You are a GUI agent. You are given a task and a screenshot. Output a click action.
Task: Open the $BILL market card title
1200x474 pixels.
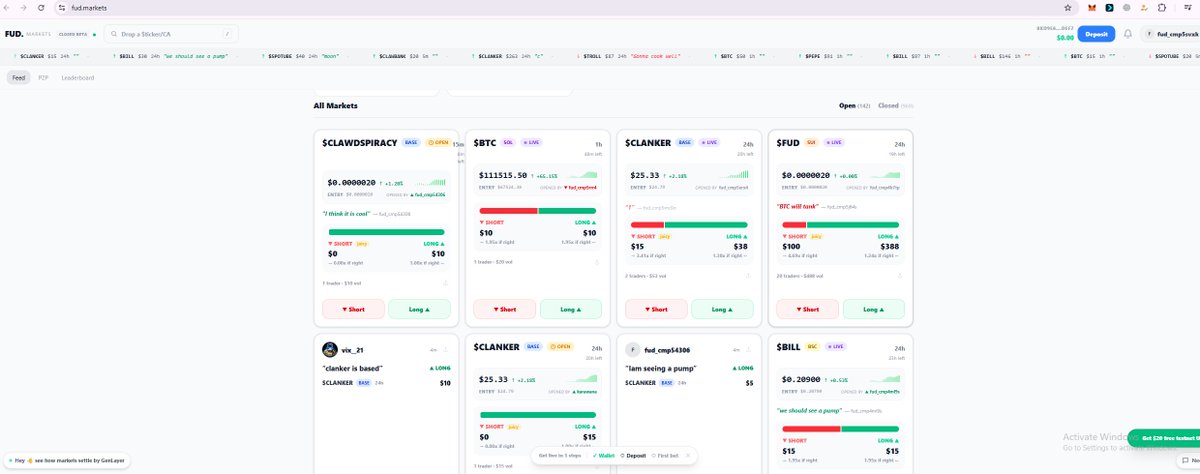(790, 347)
